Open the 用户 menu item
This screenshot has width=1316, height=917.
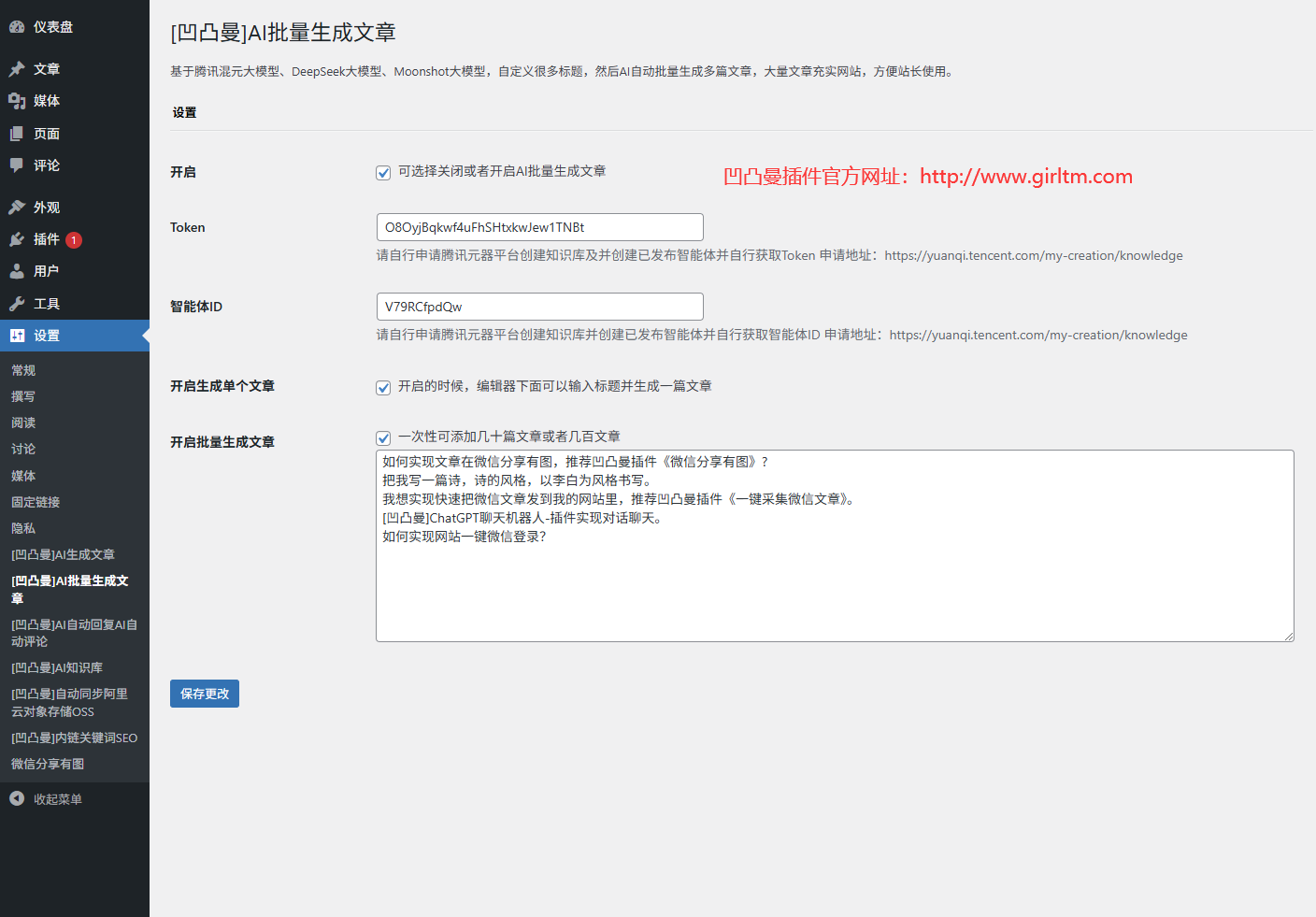click(75, 271)
